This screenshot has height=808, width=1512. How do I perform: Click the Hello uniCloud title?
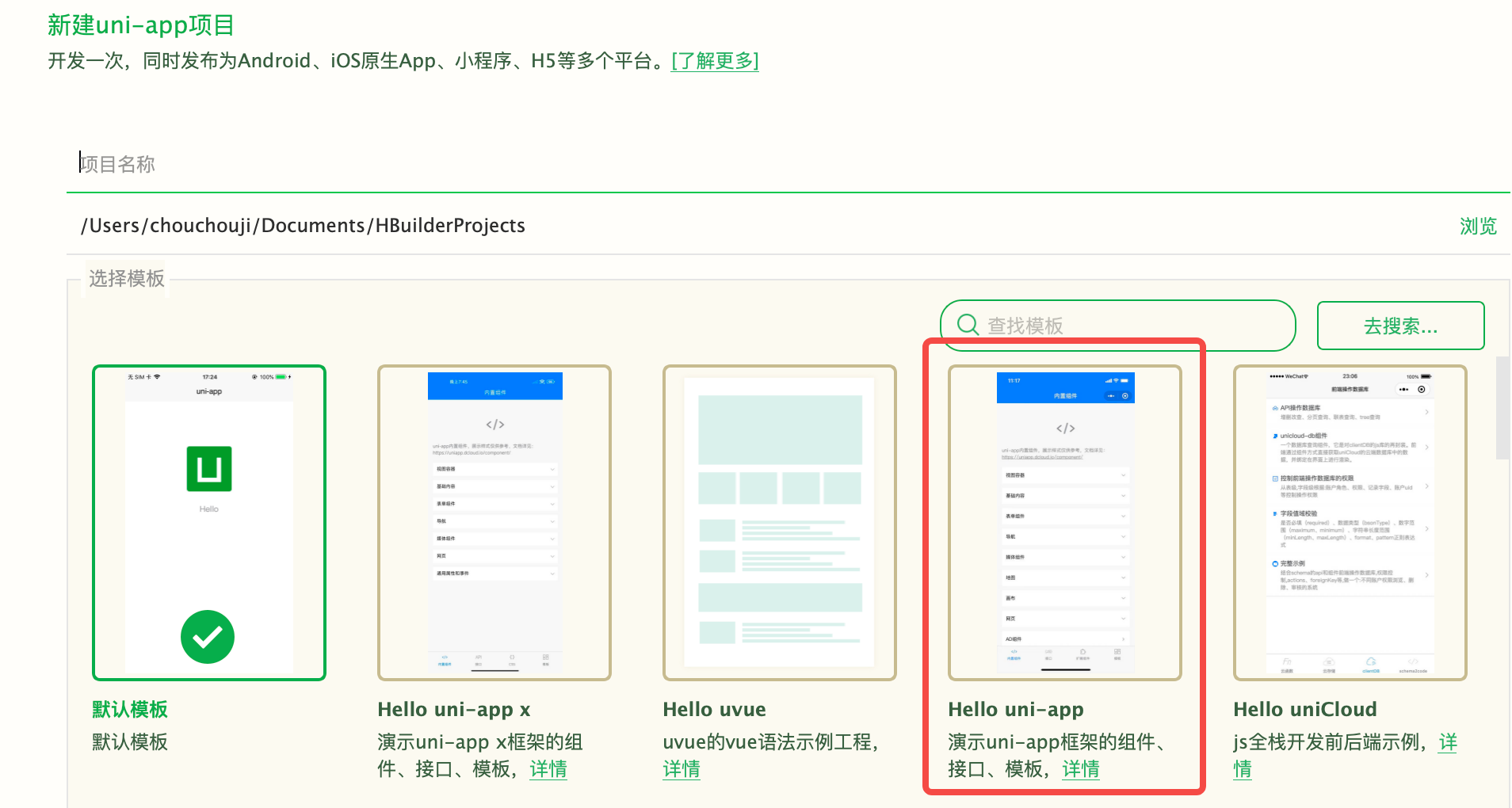point(1305,710)
